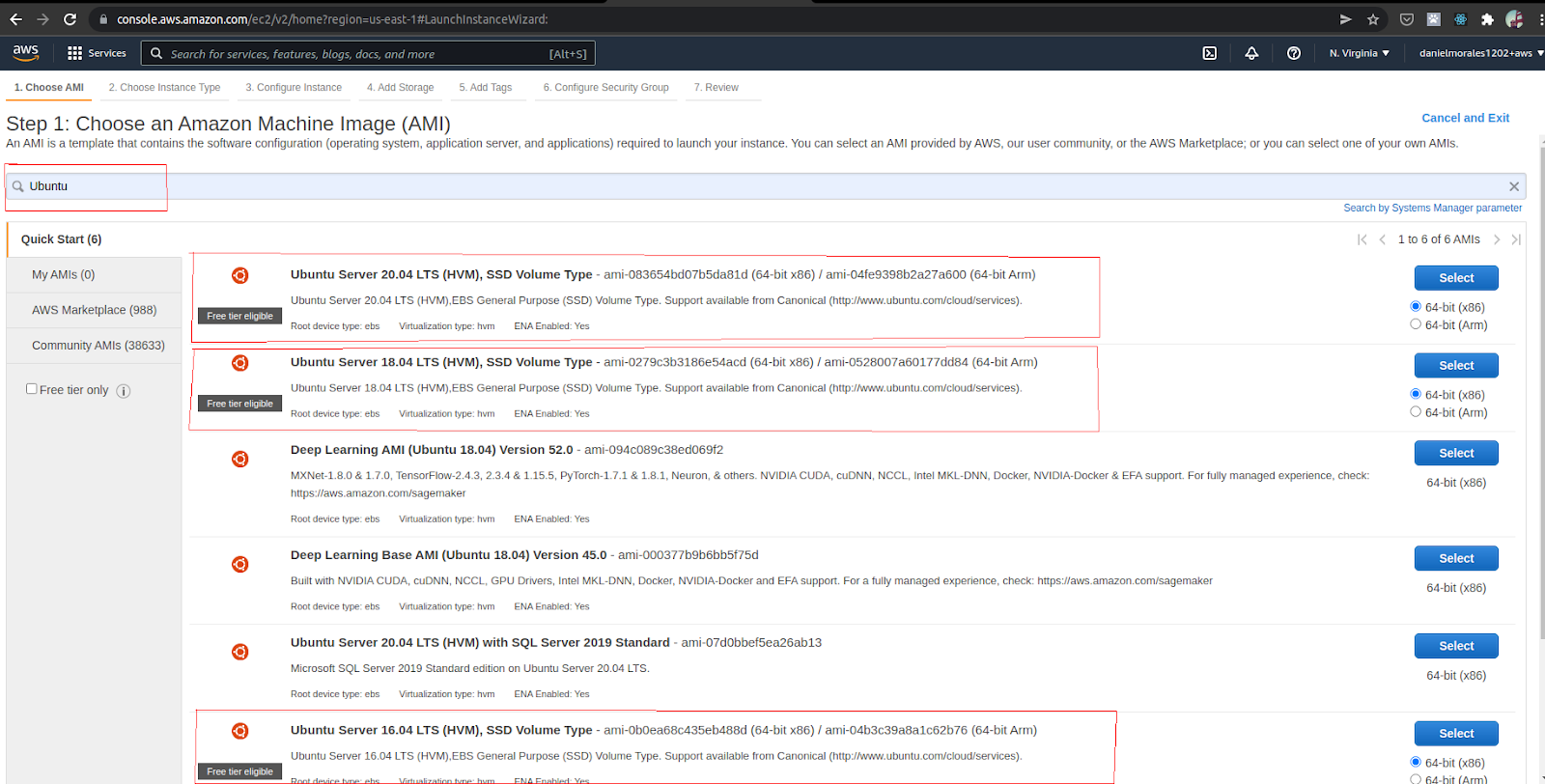
Task: Open the Configure Security Group tab
Action: pos(606,88)
